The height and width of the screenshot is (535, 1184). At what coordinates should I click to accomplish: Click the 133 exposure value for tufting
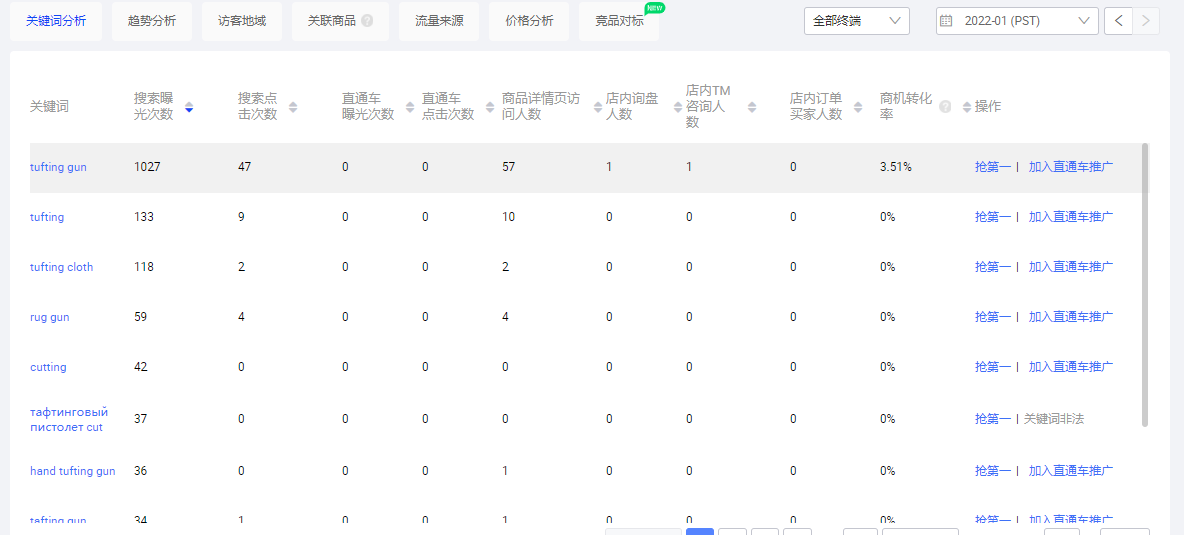143,217
